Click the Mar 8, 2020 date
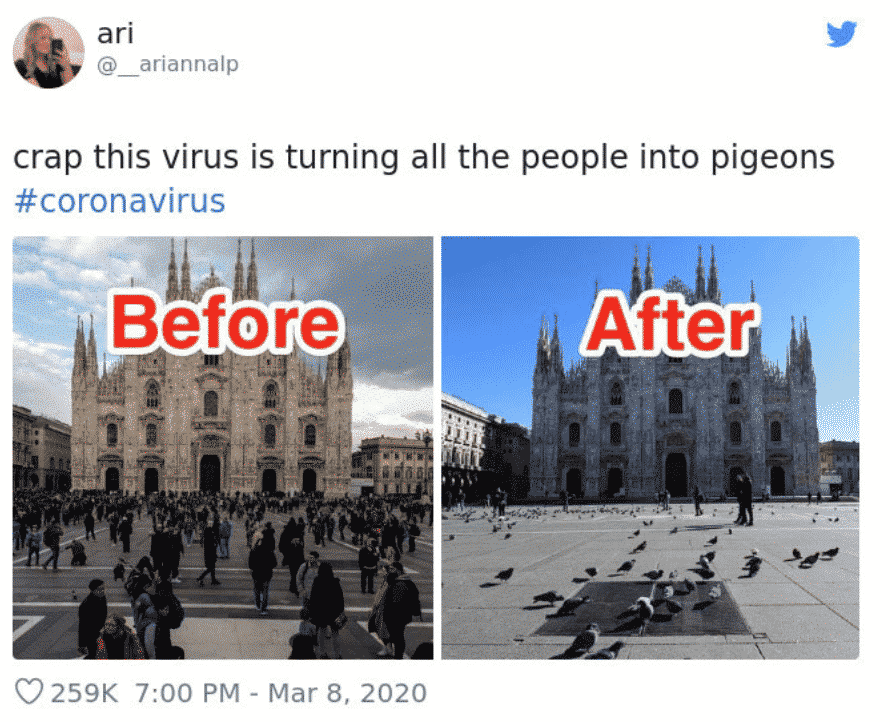The width and height of the screenshot is (890, 722). point(347,693)
